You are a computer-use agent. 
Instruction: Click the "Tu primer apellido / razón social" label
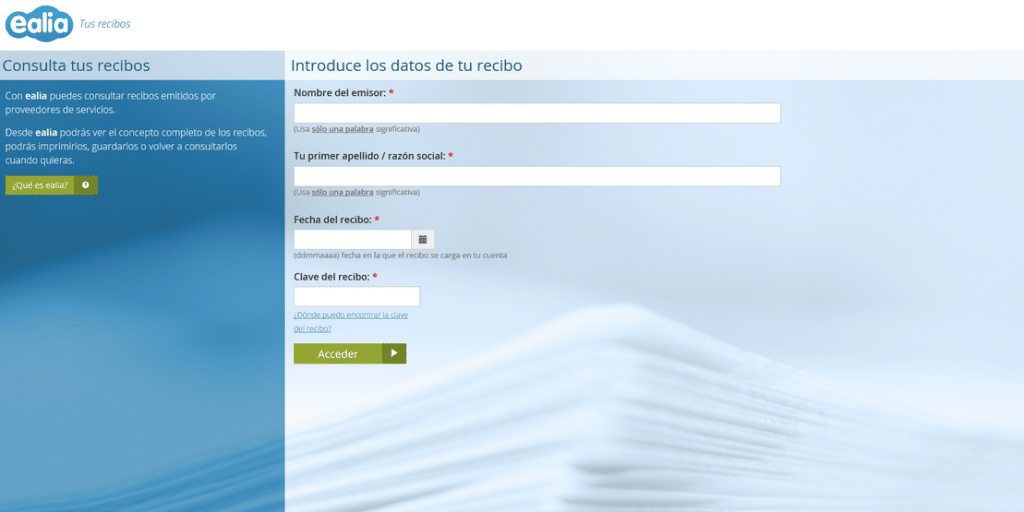coord(369,156)
